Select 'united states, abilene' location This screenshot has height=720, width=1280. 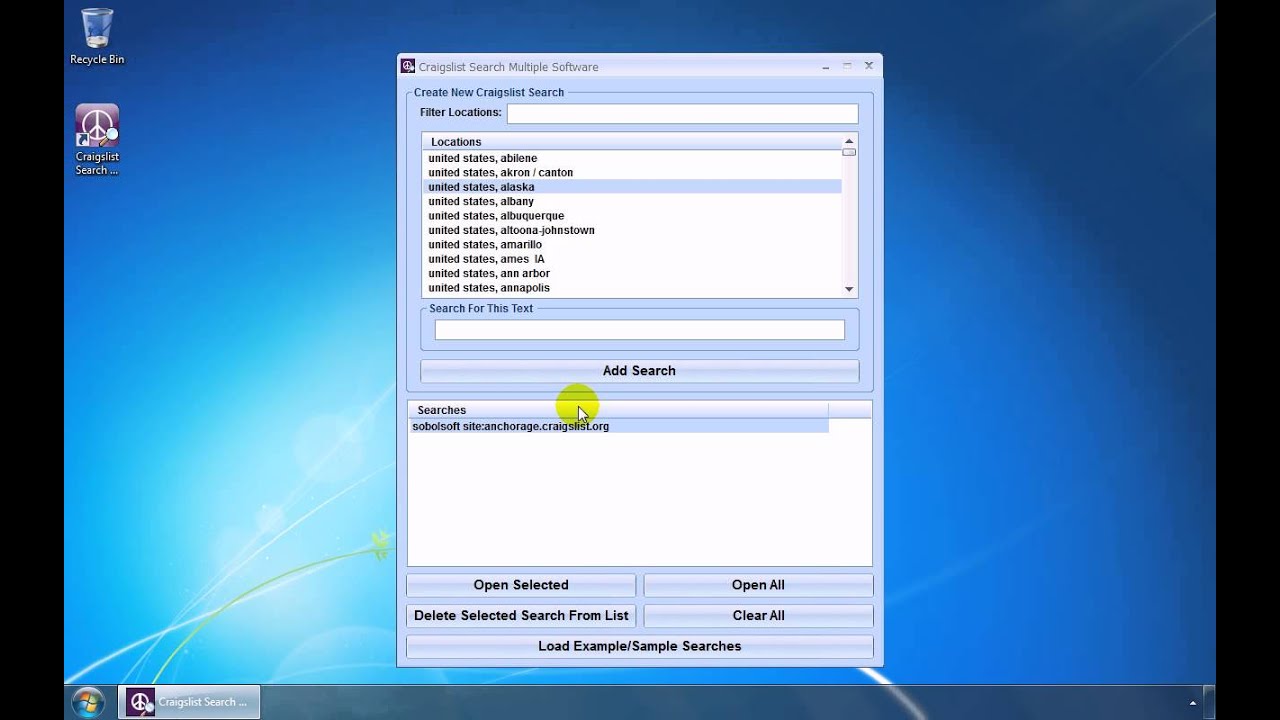point(632,158)
